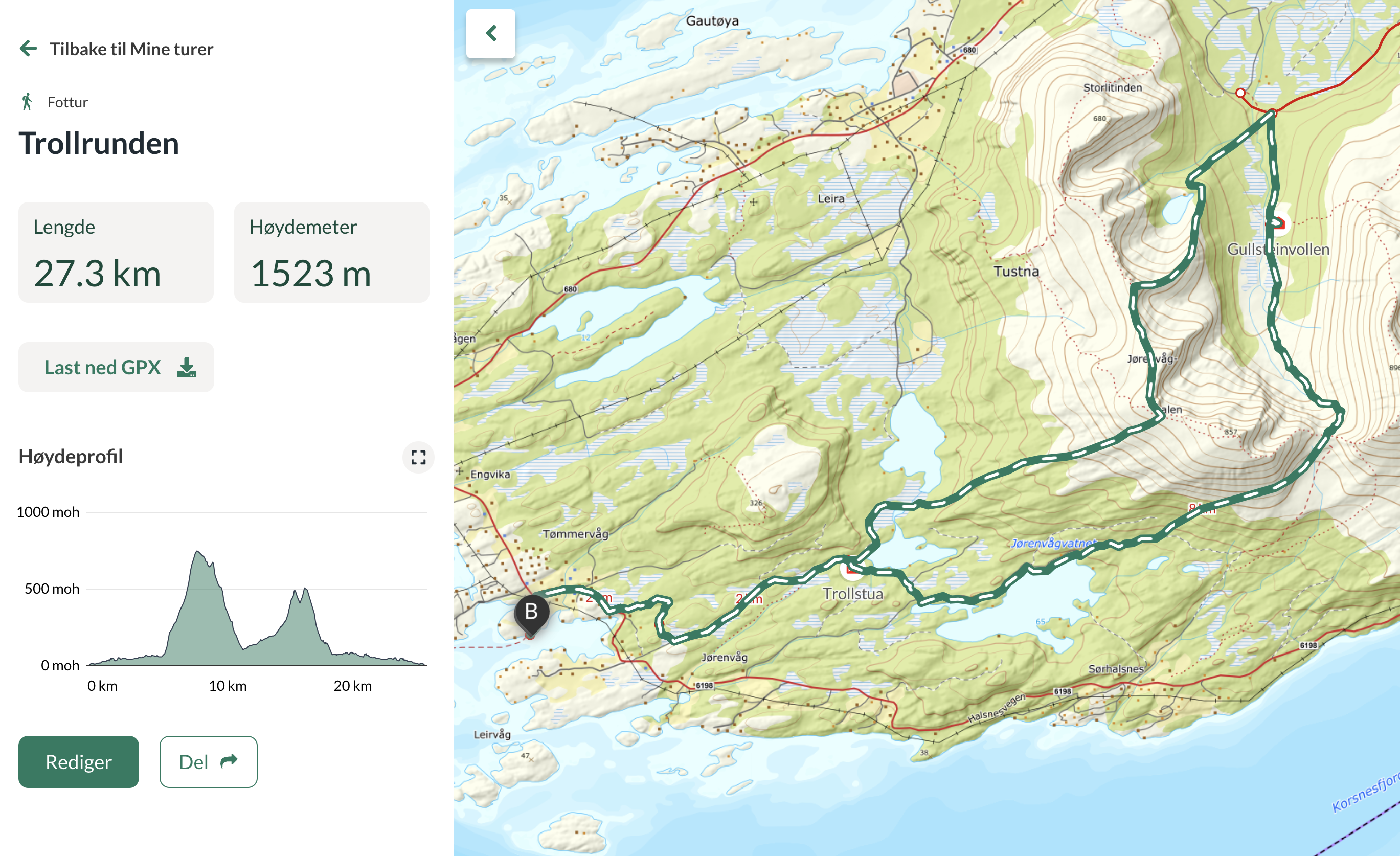Click the Lengde 27.3 km stat card
The image size is (1400, 856).
pyautogui.click(x=116, y=253)
